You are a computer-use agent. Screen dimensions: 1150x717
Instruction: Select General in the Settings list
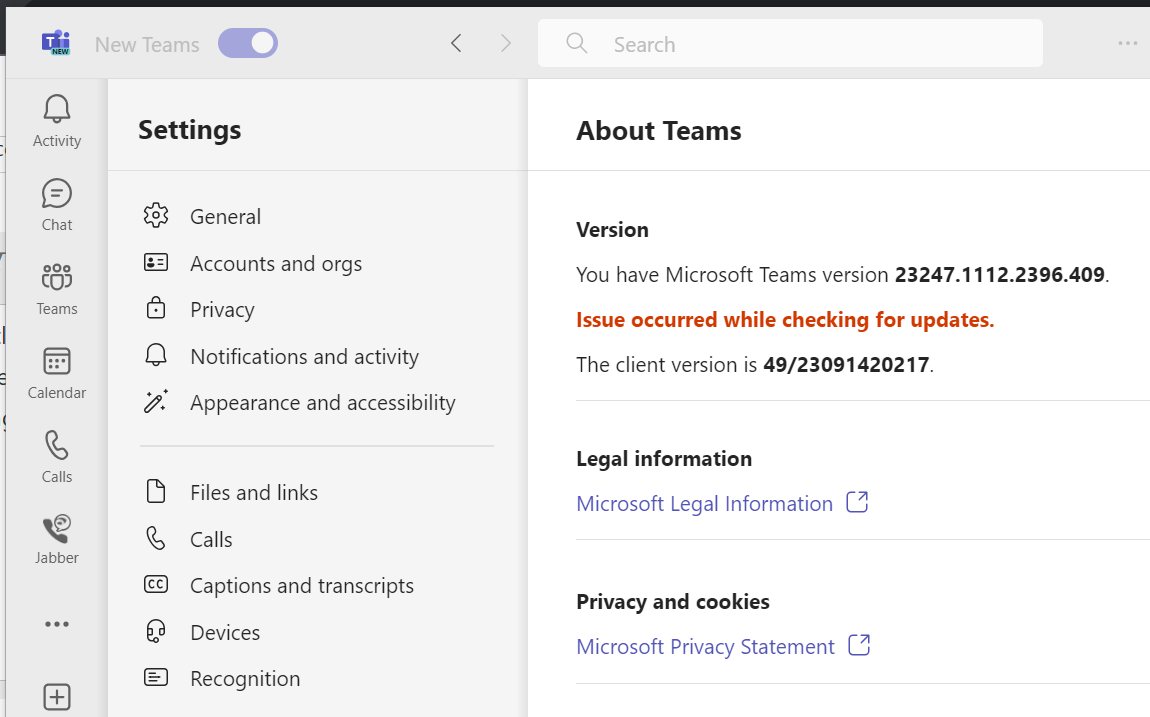pos(225,217)
